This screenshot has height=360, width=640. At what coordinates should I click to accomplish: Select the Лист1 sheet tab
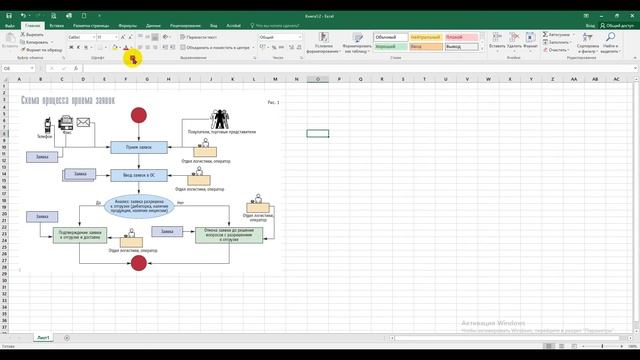coord(43,338)
